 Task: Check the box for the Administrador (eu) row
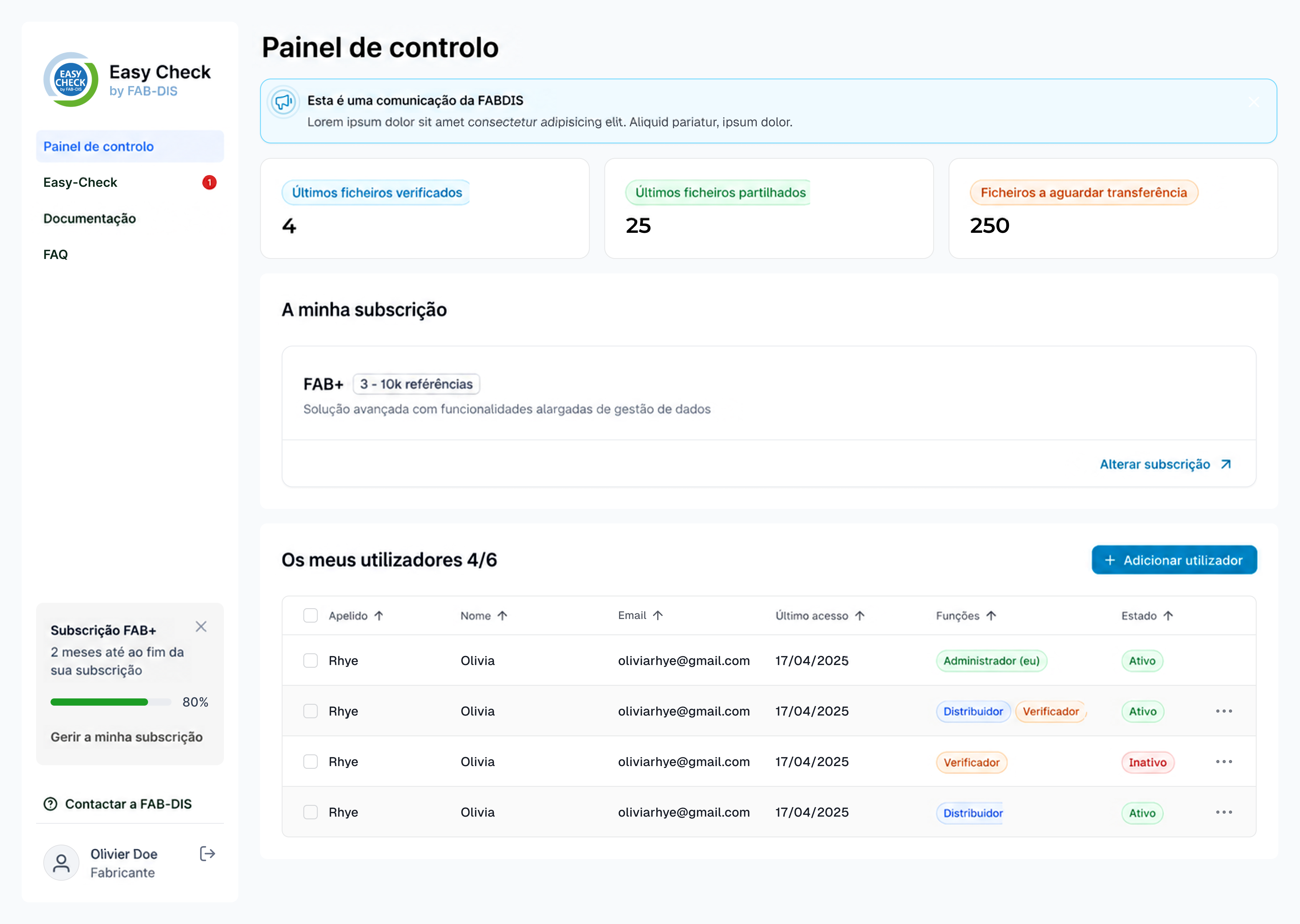click(x=310, y=661)
